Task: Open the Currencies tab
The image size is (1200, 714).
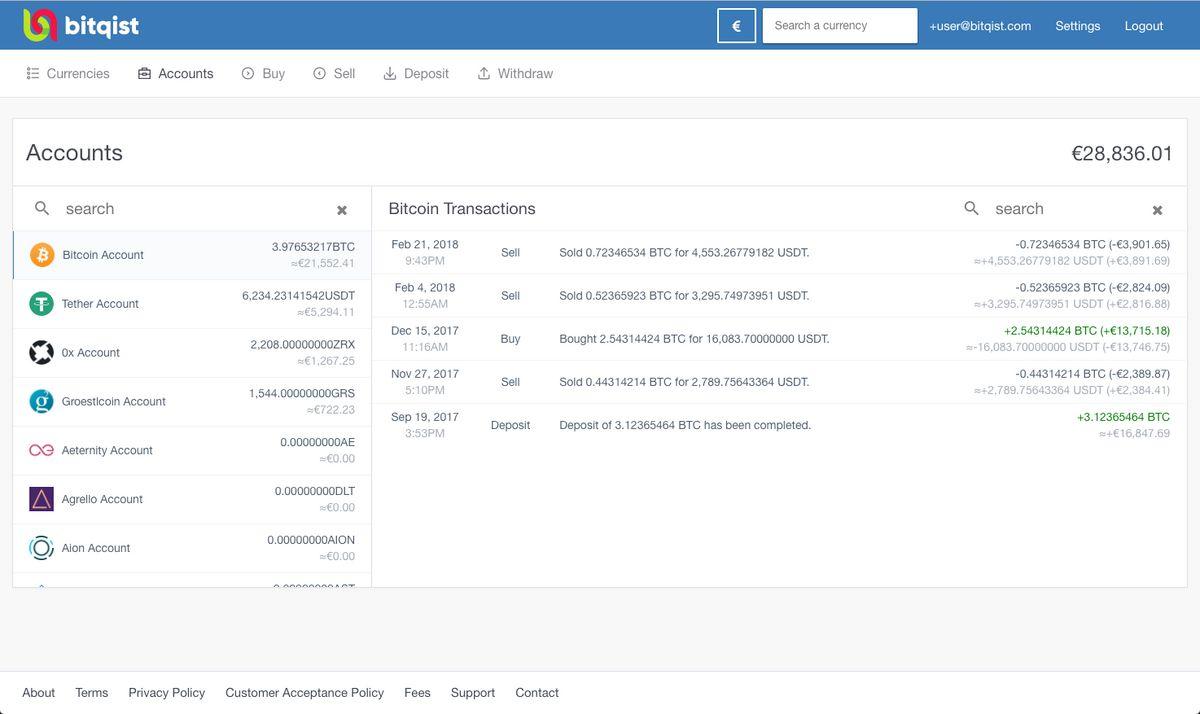Action: [x=68, y=74]
